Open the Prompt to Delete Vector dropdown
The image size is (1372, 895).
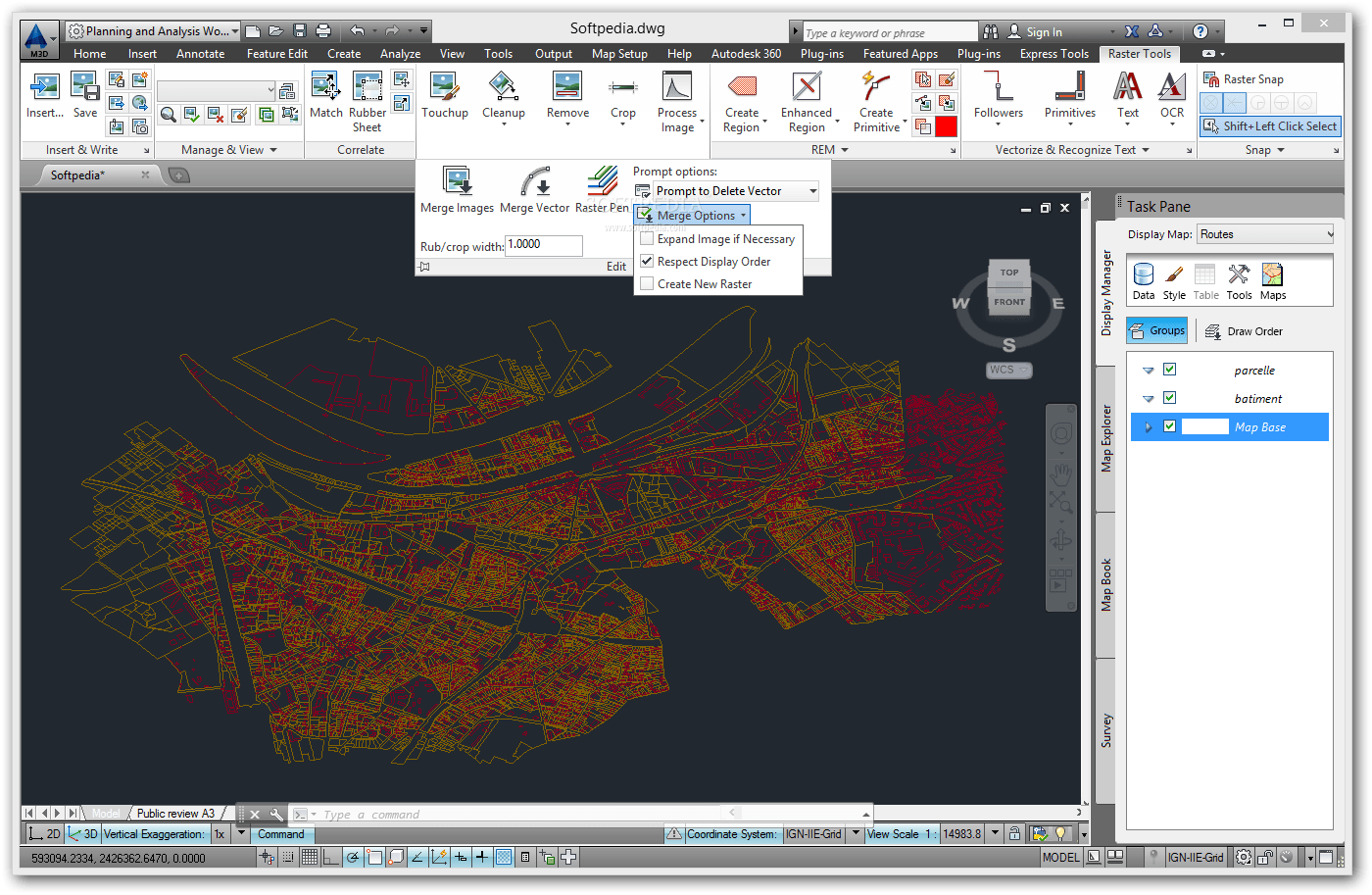(x=812, y=190)
